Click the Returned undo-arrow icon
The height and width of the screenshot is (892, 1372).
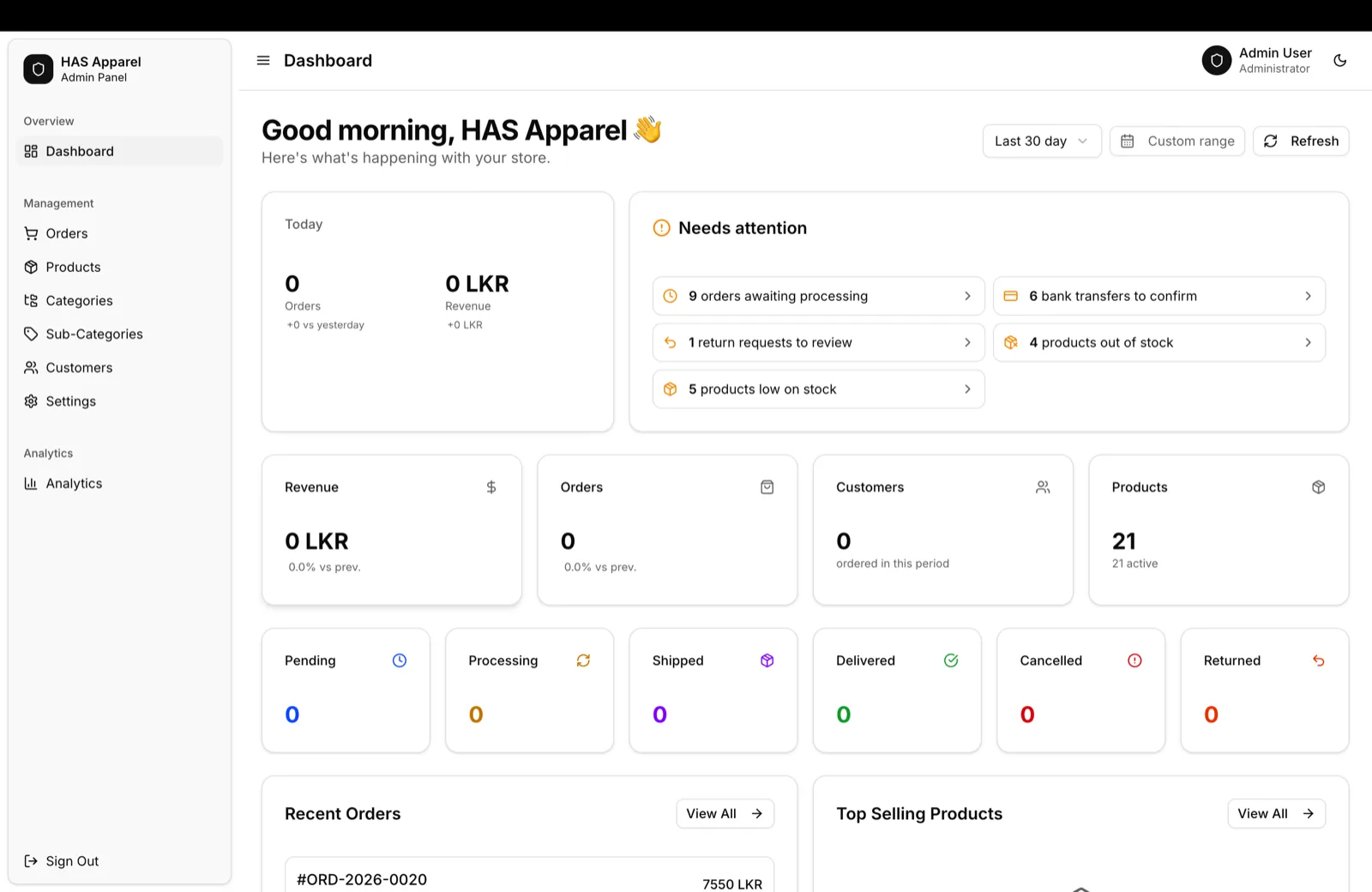click(1319, 660)
